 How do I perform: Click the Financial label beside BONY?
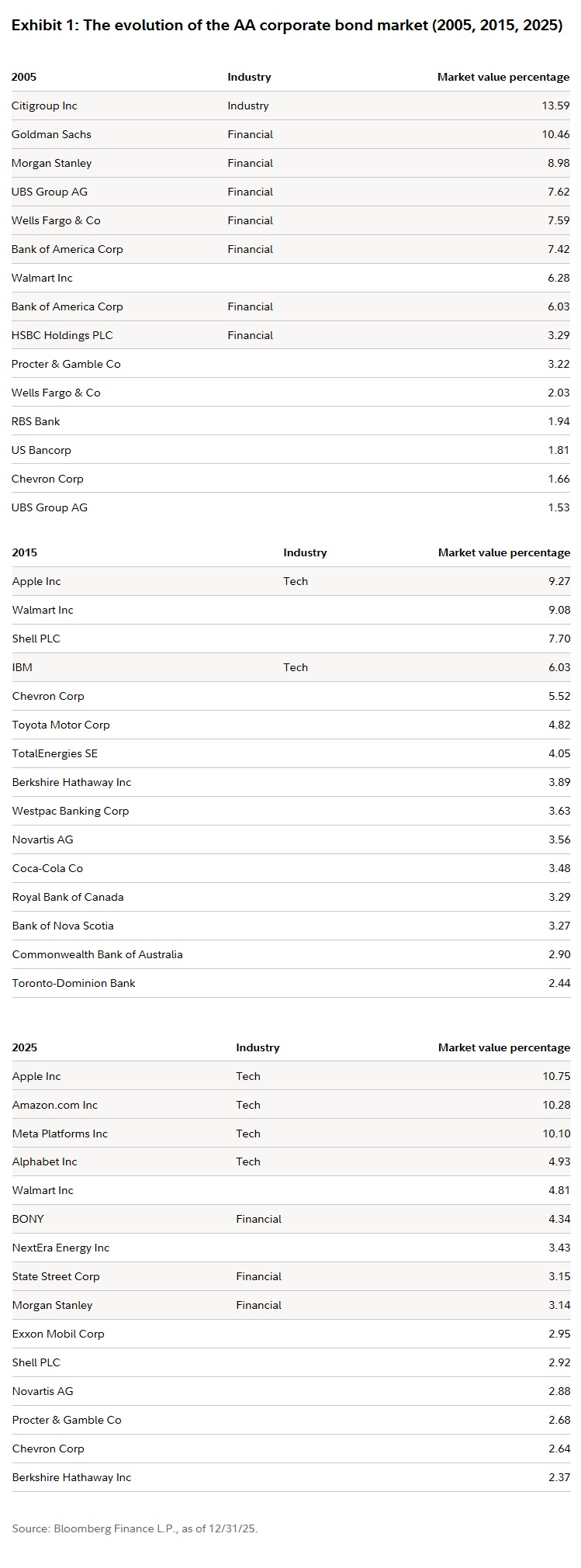click(258, 1219)
